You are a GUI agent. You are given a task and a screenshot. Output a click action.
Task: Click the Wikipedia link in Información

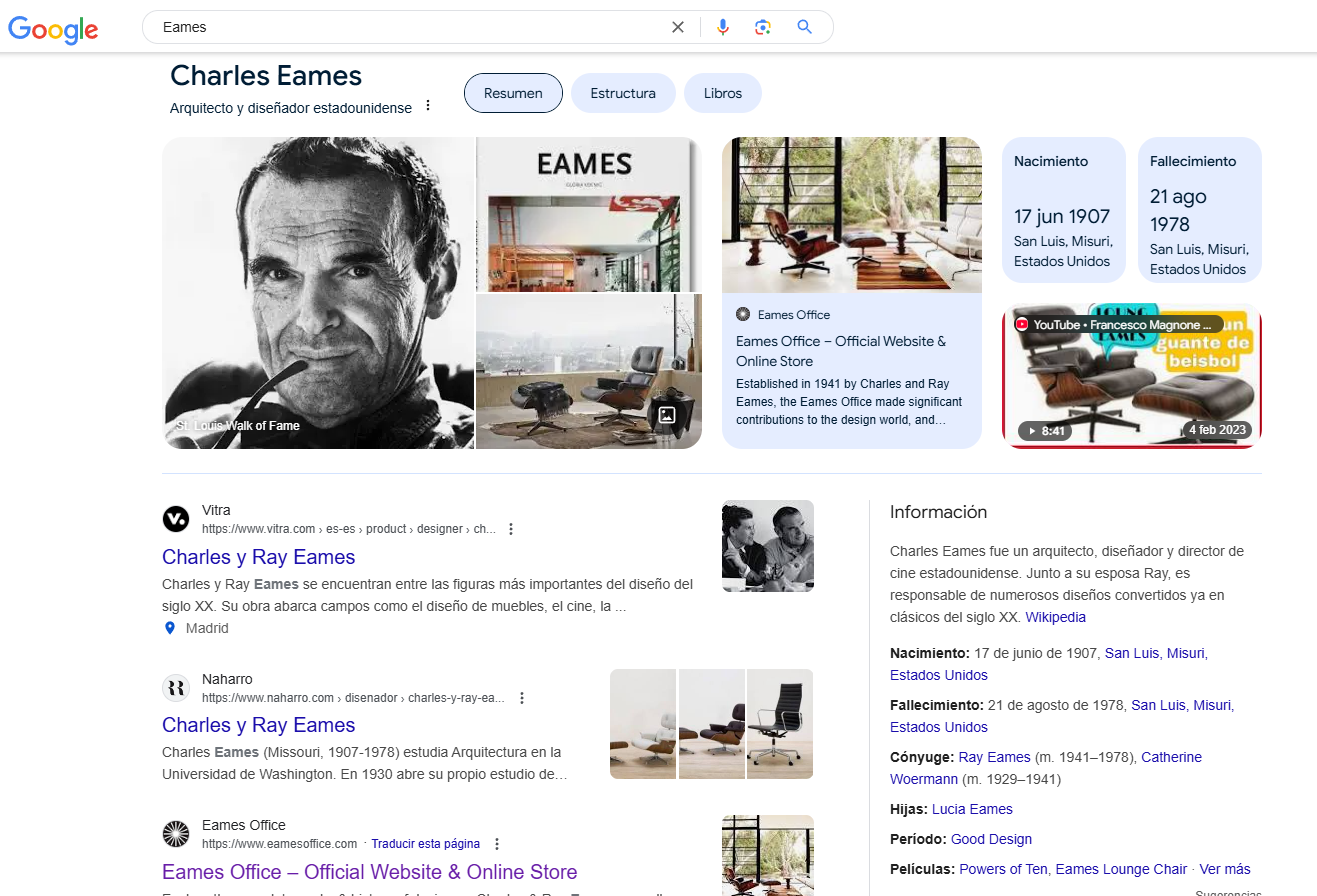(x=1055, y=617)
